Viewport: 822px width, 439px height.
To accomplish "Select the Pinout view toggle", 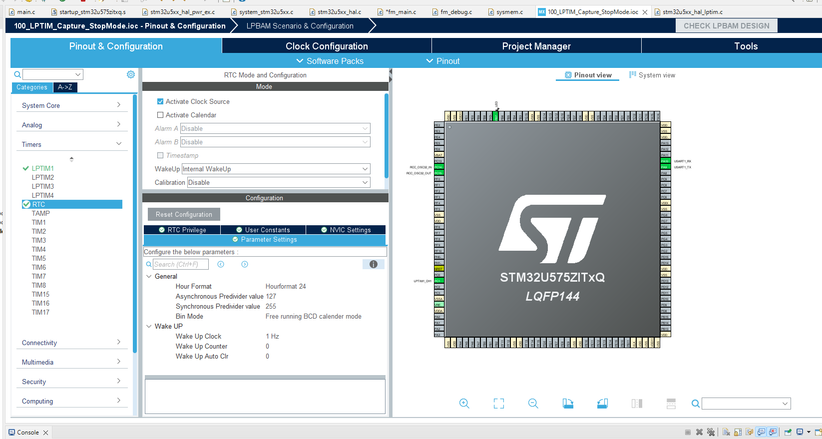I will point(588,75).
